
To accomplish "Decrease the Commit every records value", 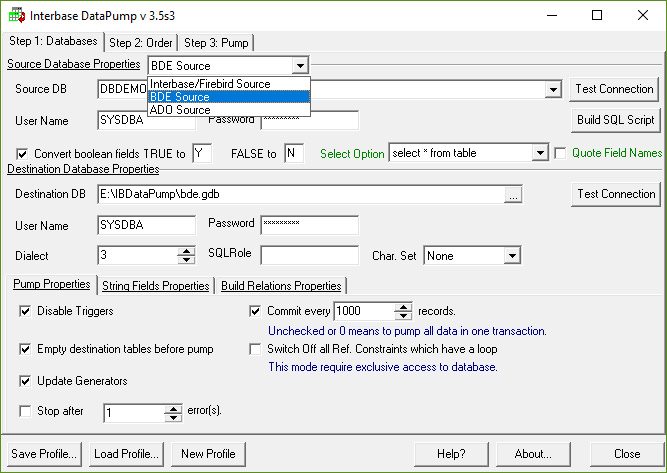I will point(403,316).
